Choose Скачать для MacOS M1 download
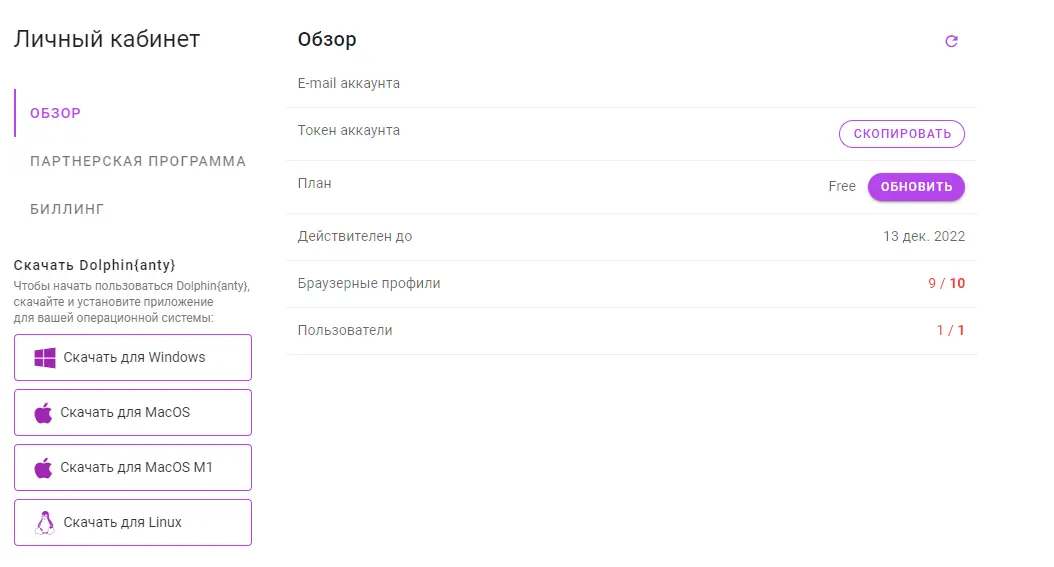The image size is (1054, 567). click(x=133, y=468)
